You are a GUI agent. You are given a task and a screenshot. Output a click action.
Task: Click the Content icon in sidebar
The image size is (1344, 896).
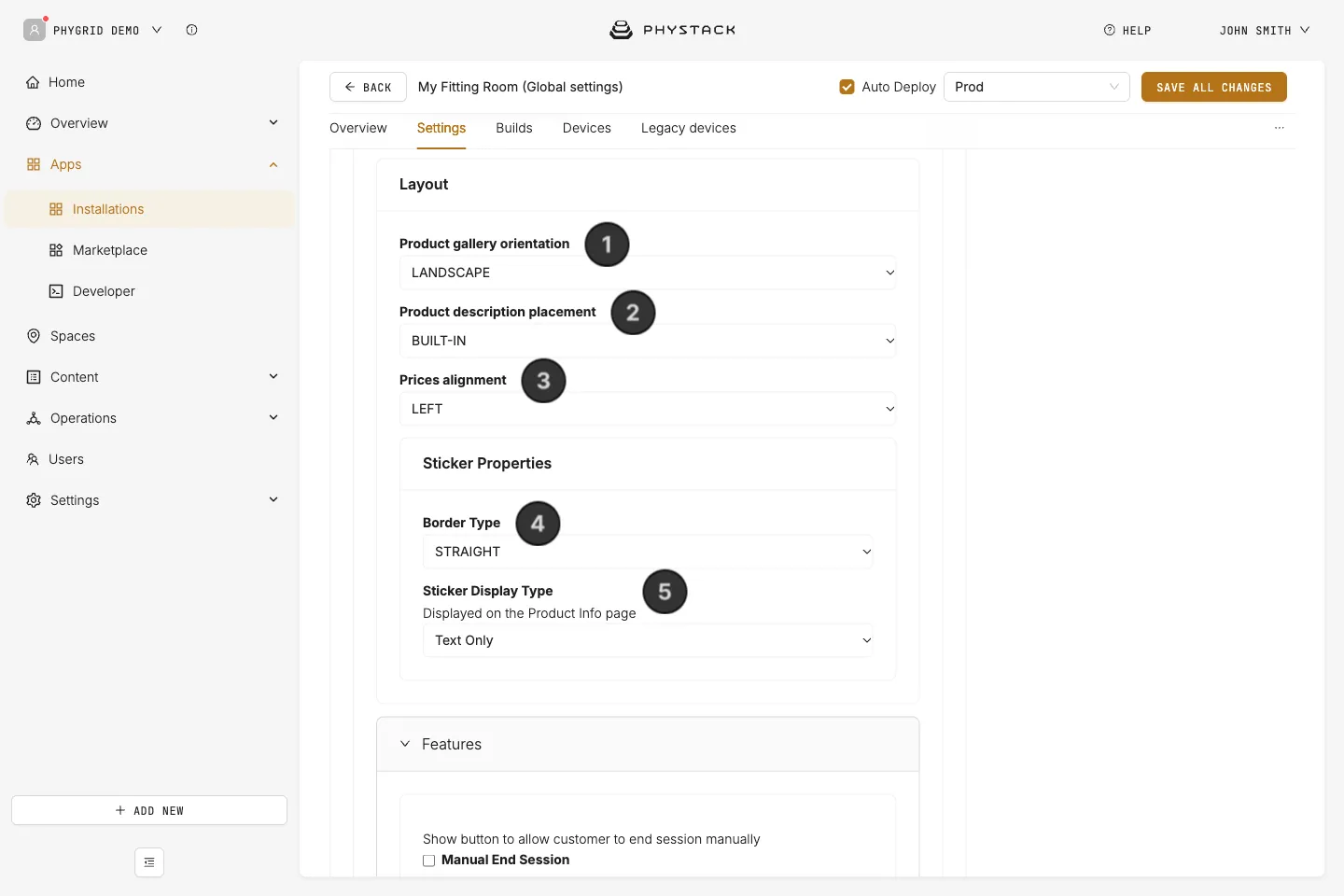pos(34,377)
